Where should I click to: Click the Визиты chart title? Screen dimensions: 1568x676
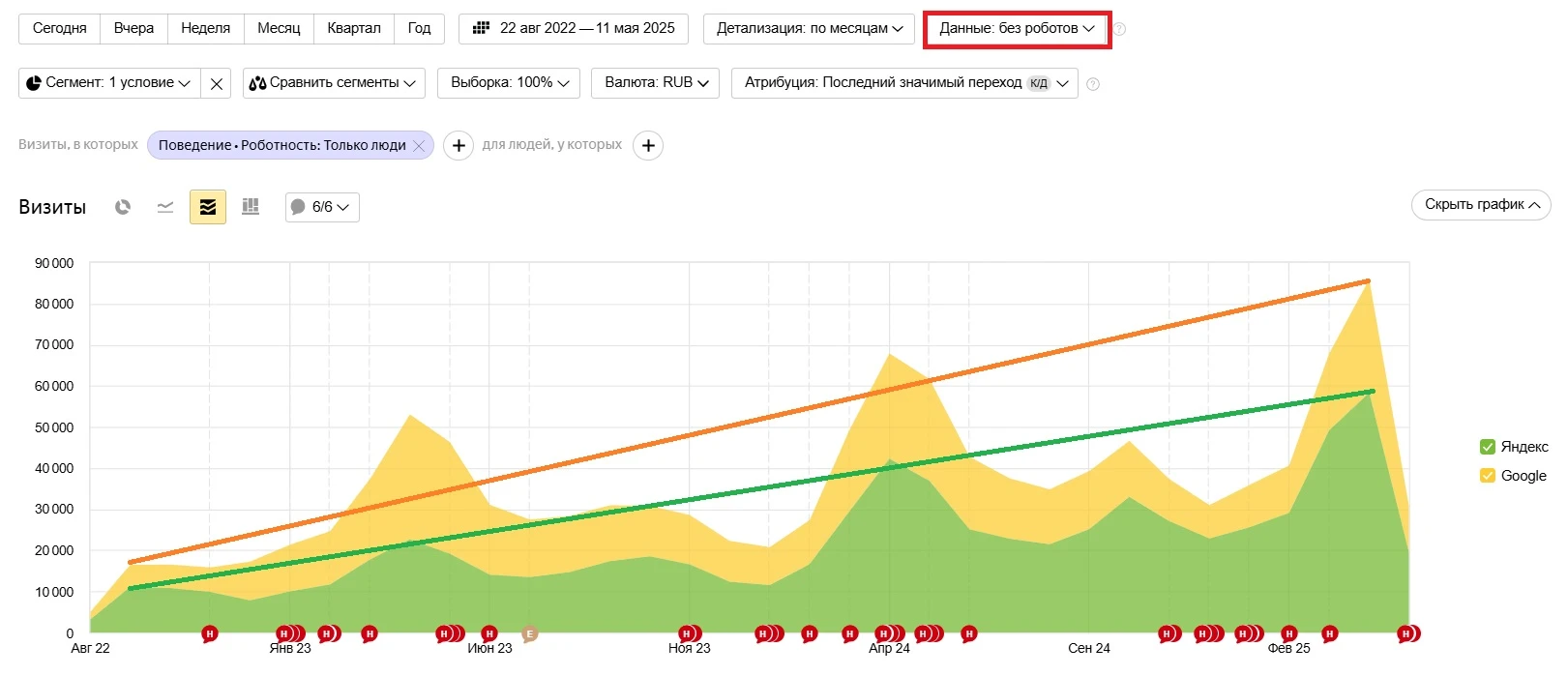tap(52, 207)
